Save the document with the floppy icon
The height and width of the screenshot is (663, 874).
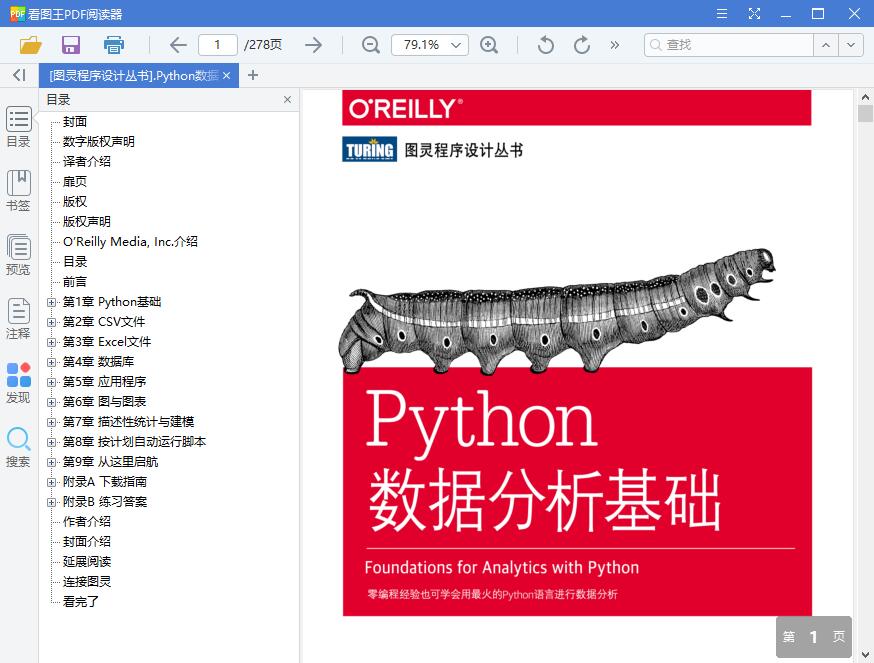(x=71, y=45)
